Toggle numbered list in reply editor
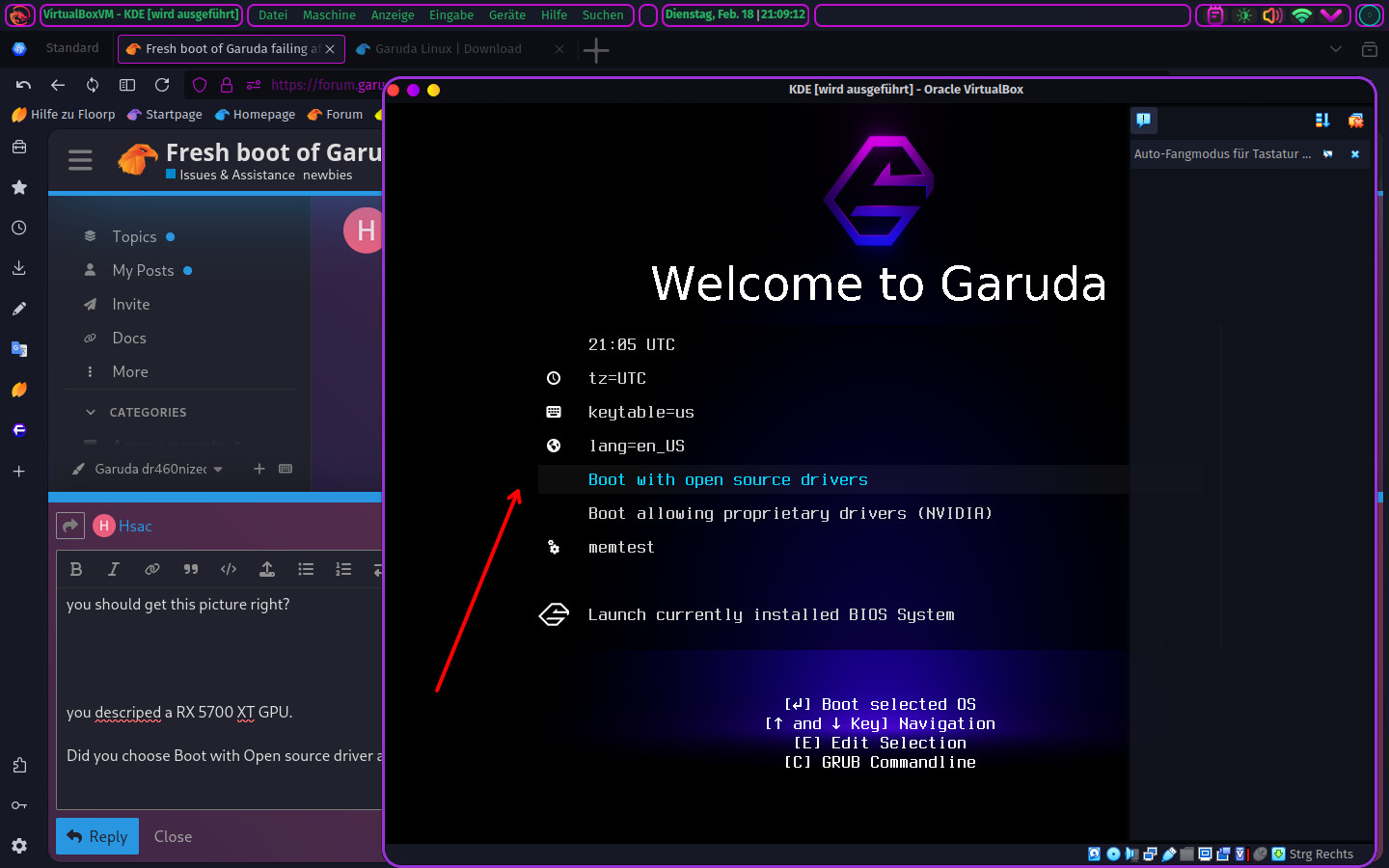1389x868 pixels. 343,569
